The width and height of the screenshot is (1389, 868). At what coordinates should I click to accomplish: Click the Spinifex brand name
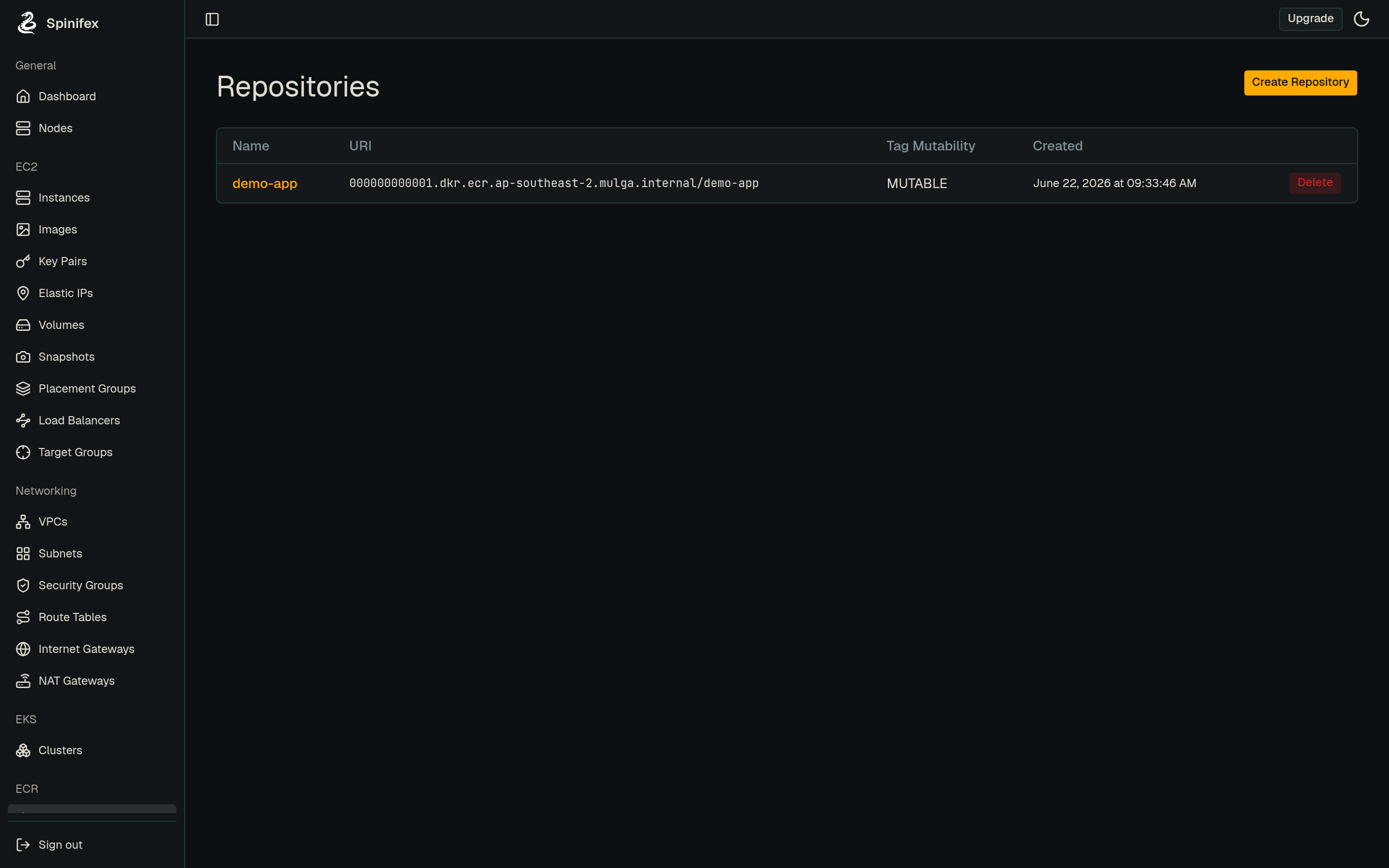tap(72, 24)
